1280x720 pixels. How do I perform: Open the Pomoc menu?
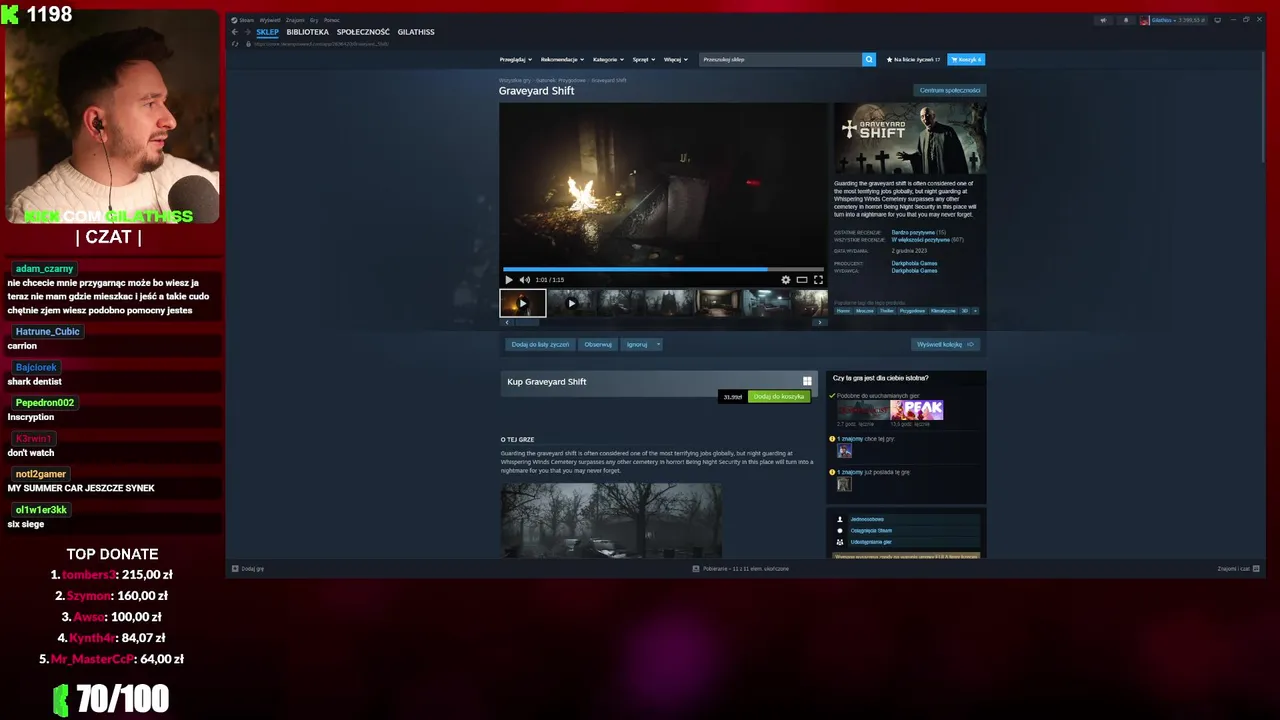[332, 20]
